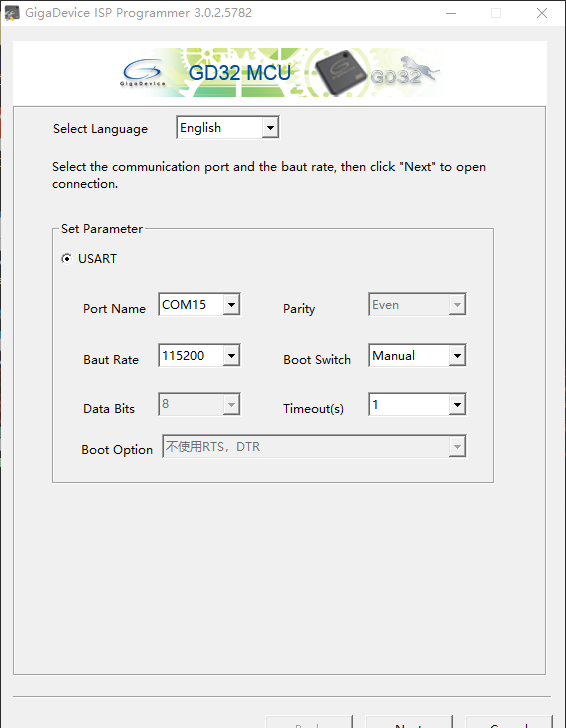
Task: Click the 'Parity' label
Action: pos(299,309)
